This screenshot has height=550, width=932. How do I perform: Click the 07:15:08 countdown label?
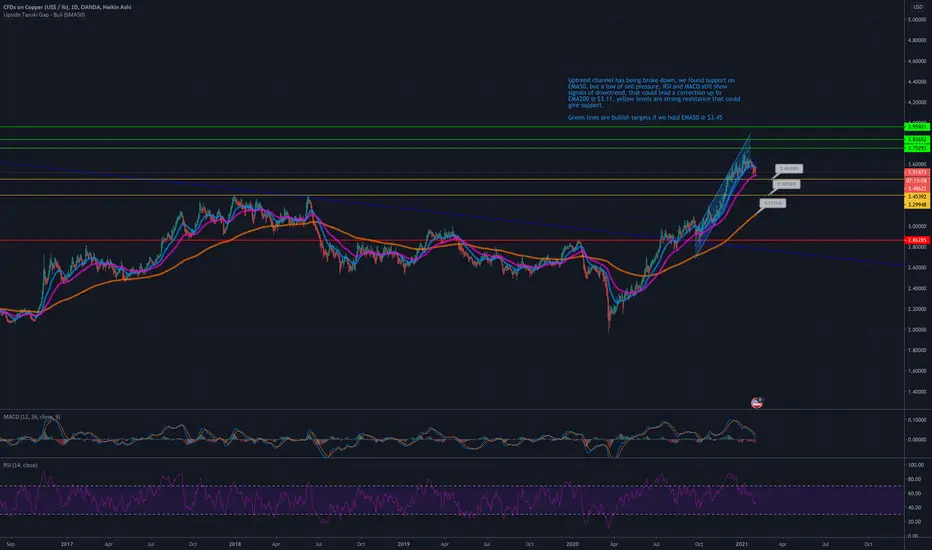(917, 180)
